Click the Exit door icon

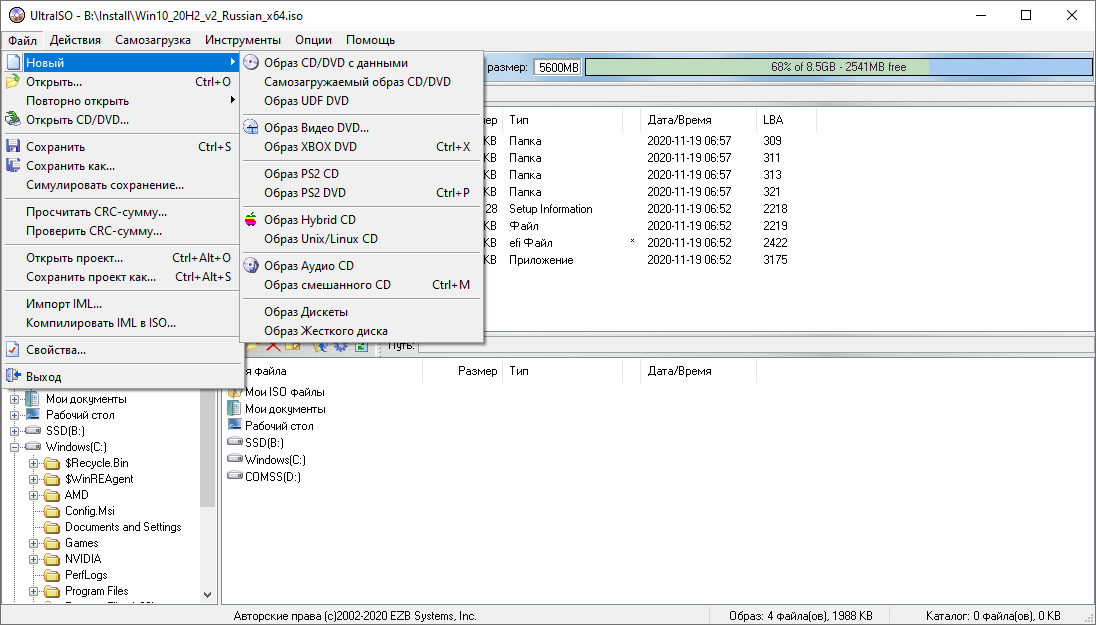click(13, 376)
